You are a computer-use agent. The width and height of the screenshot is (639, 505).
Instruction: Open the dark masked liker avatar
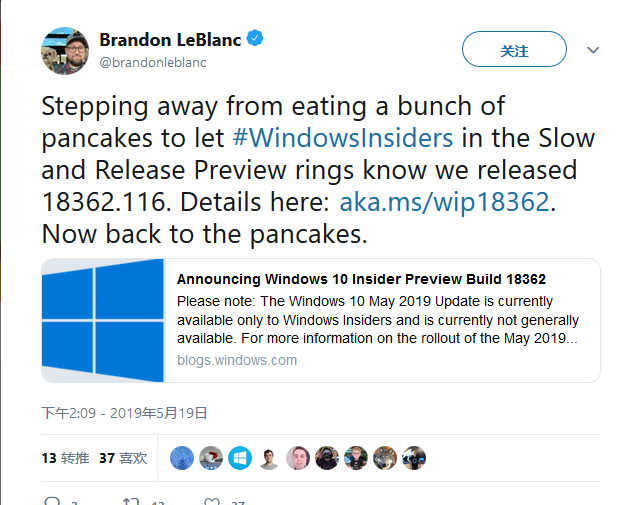pos(327,458)
